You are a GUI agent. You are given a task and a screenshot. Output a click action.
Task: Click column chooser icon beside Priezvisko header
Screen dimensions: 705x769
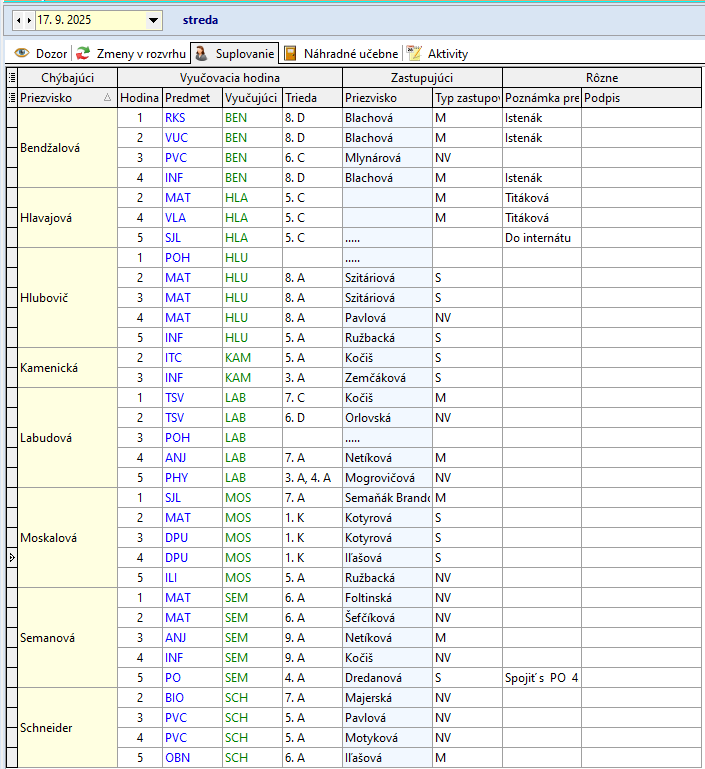click(x=12, y=98)
